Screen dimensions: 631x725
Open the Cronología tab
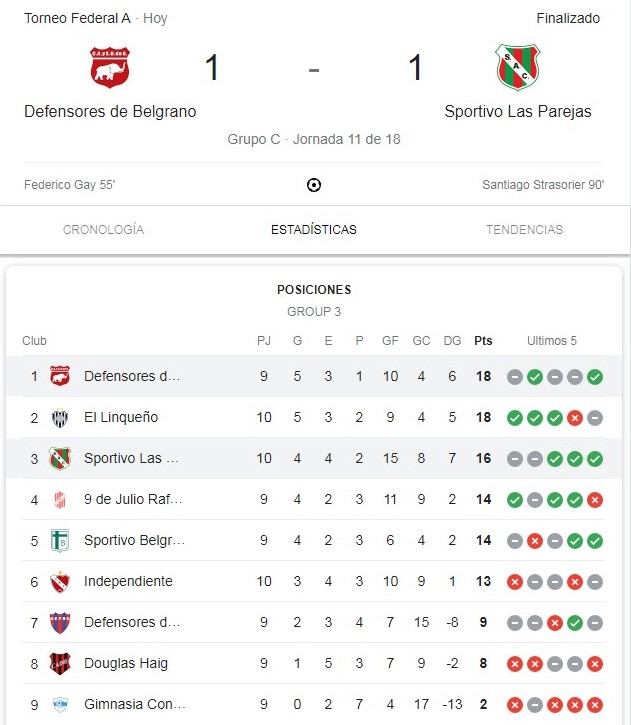point(103,230)
